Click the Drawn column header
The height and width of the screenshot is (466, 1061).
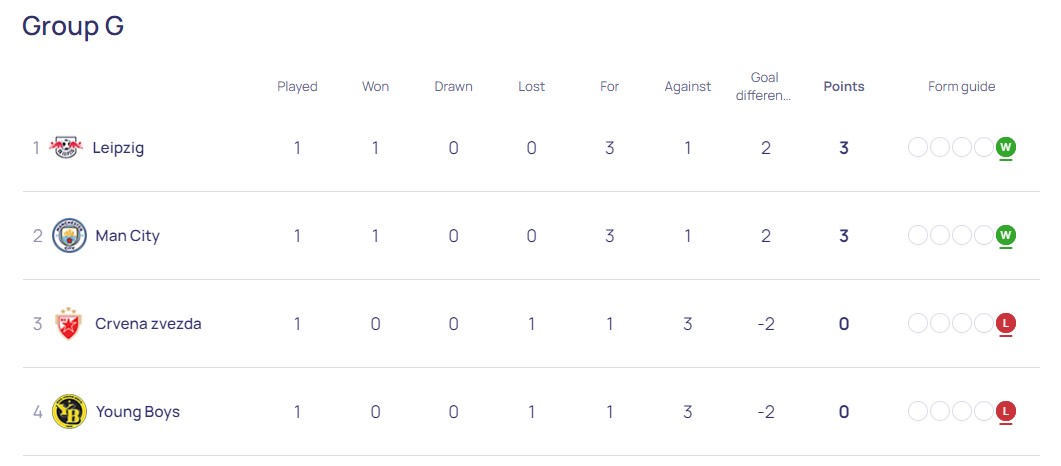pos(453,87)
